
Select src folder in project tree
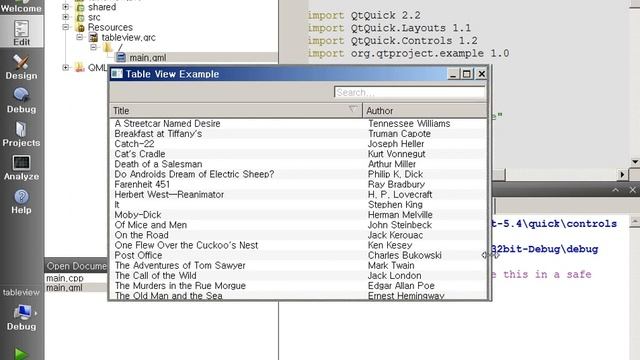click(94, 17)
